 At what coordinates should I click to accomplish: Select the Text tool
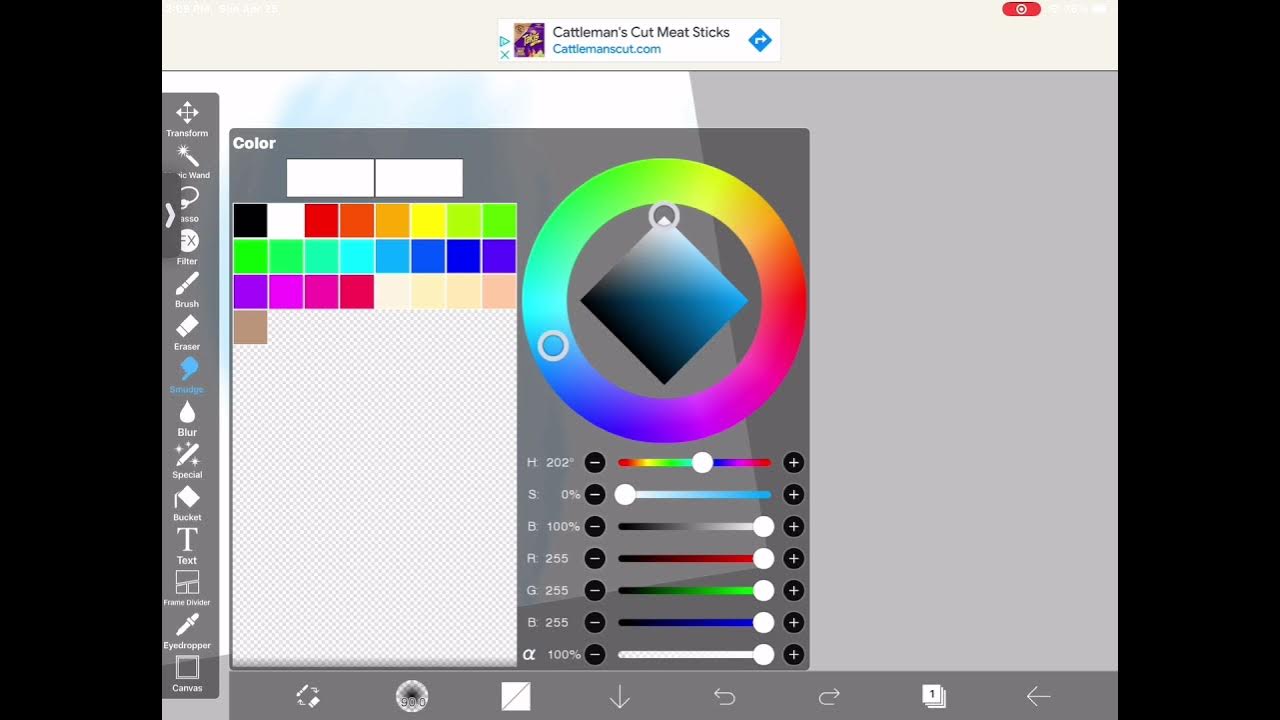pos(187,546)
